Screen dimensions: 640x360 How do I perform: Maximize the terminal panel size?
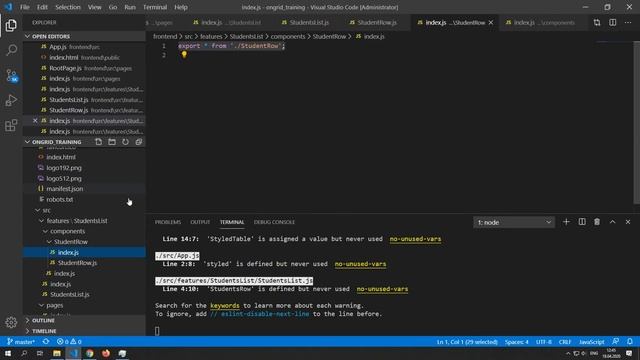pyautogui.click(x=613, y=222)
